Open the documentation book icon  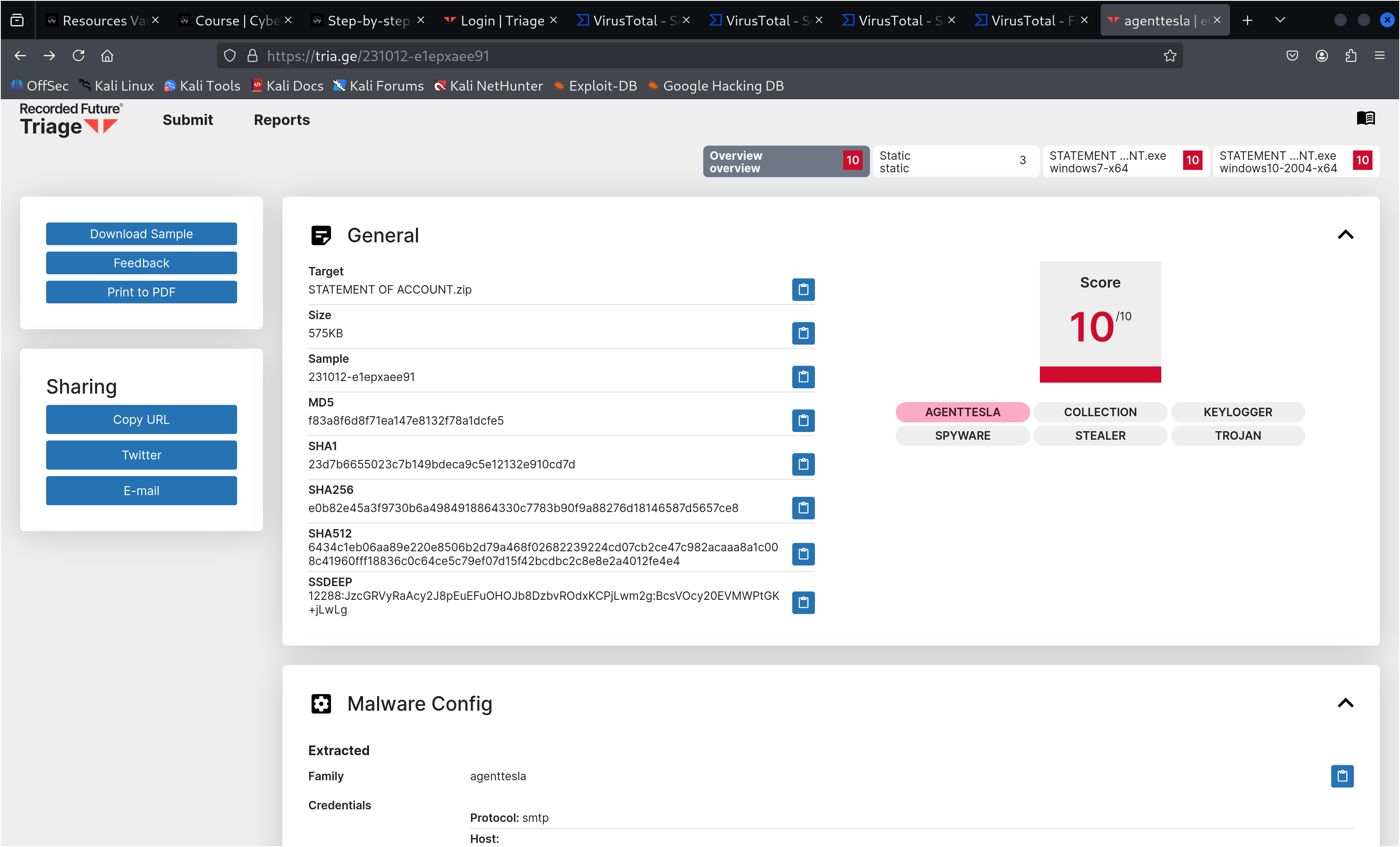(x=1365, y=118)
